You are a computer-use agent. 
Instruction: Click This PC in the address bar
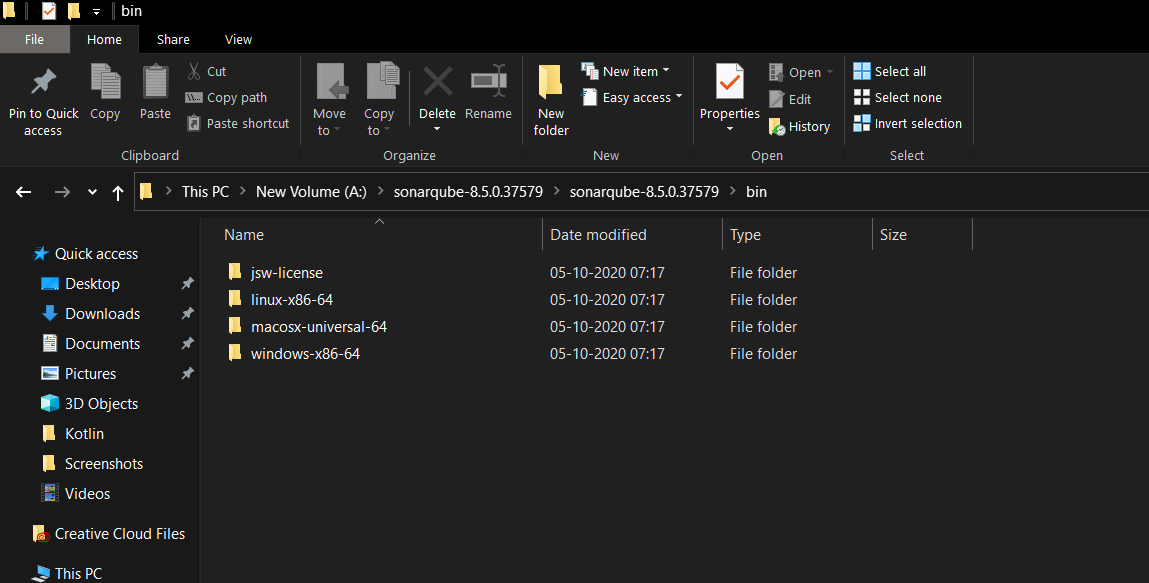(x=205, y=192)
